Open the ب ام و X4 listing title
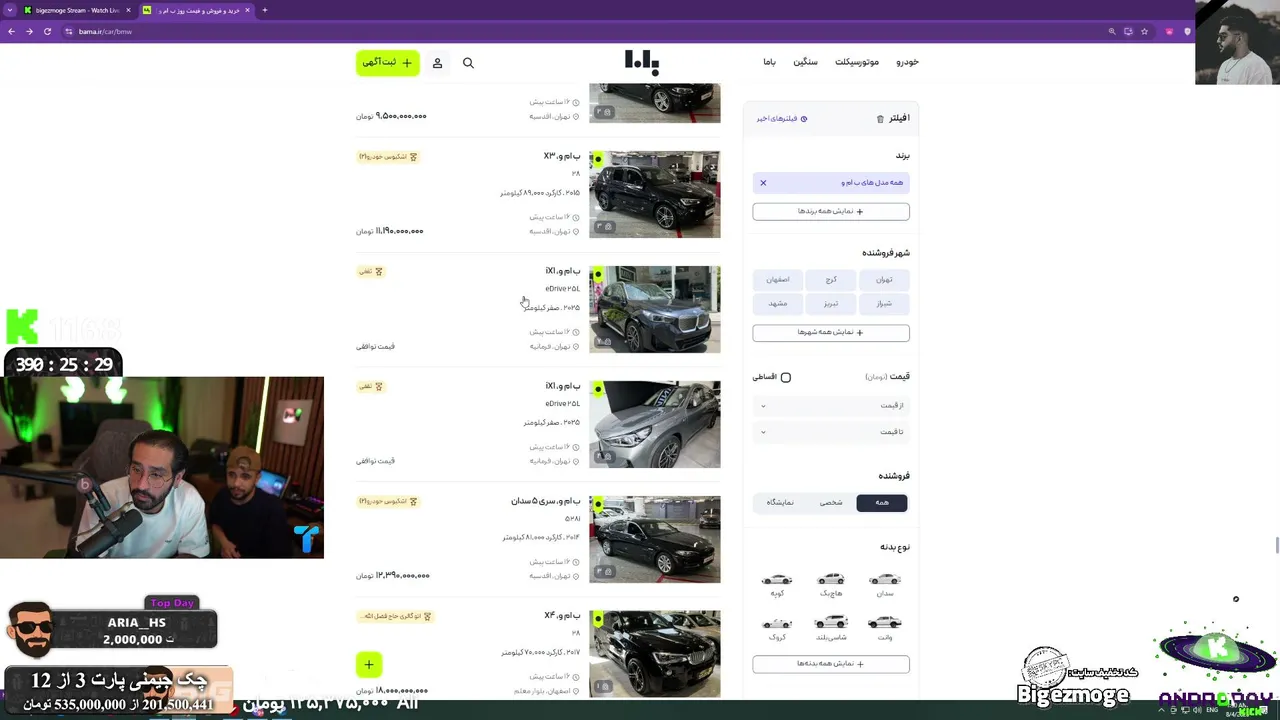The height and width of the screenshot is (720, 1280). tap(562, 616)
